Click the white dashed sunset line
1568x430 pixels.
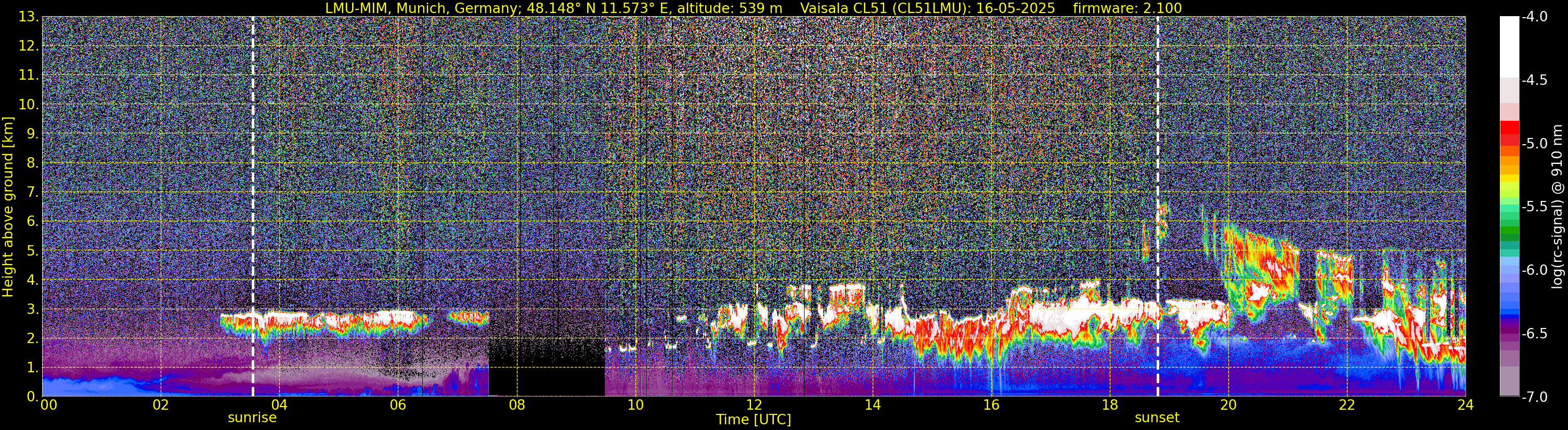pos(1157,207)
